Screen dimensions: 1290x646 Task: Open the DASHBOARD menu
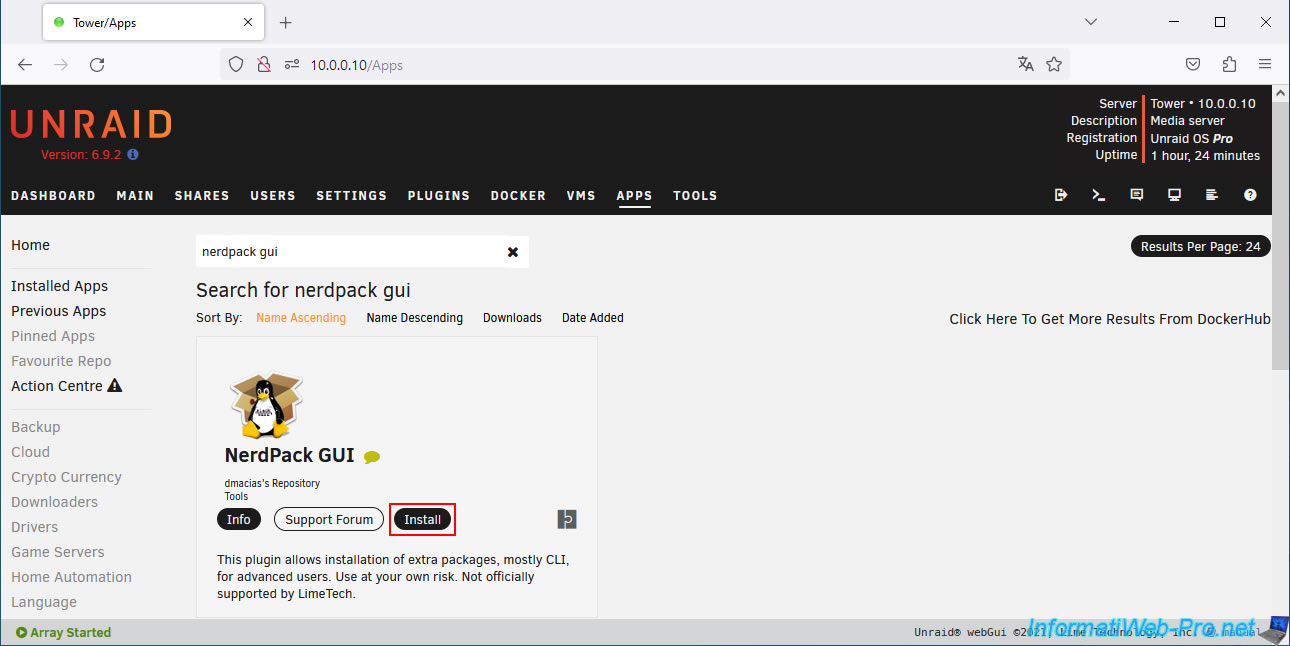tap(53, 196)
